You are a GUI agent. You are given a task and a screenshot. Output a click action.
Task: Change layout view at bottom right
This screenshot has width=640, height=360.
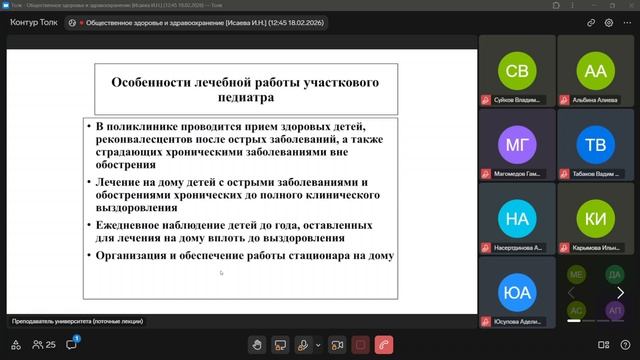coord(604,345)
